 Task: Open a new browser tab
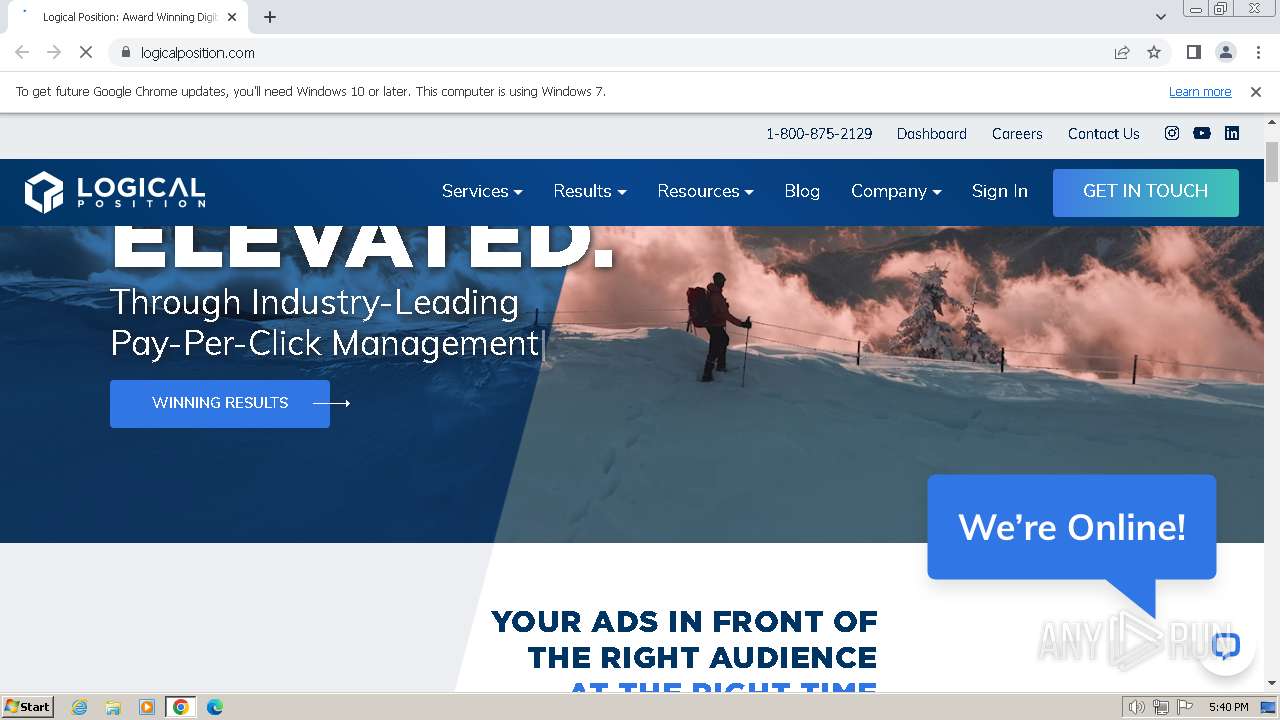(x=270, y=17)
